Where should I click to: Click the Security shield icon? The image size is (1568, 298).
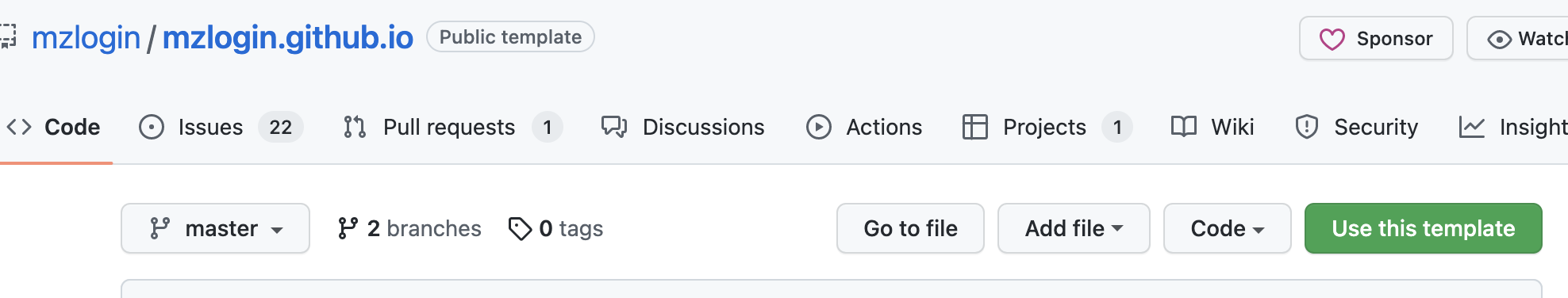pyautogui.click(x=1306, y=127)
